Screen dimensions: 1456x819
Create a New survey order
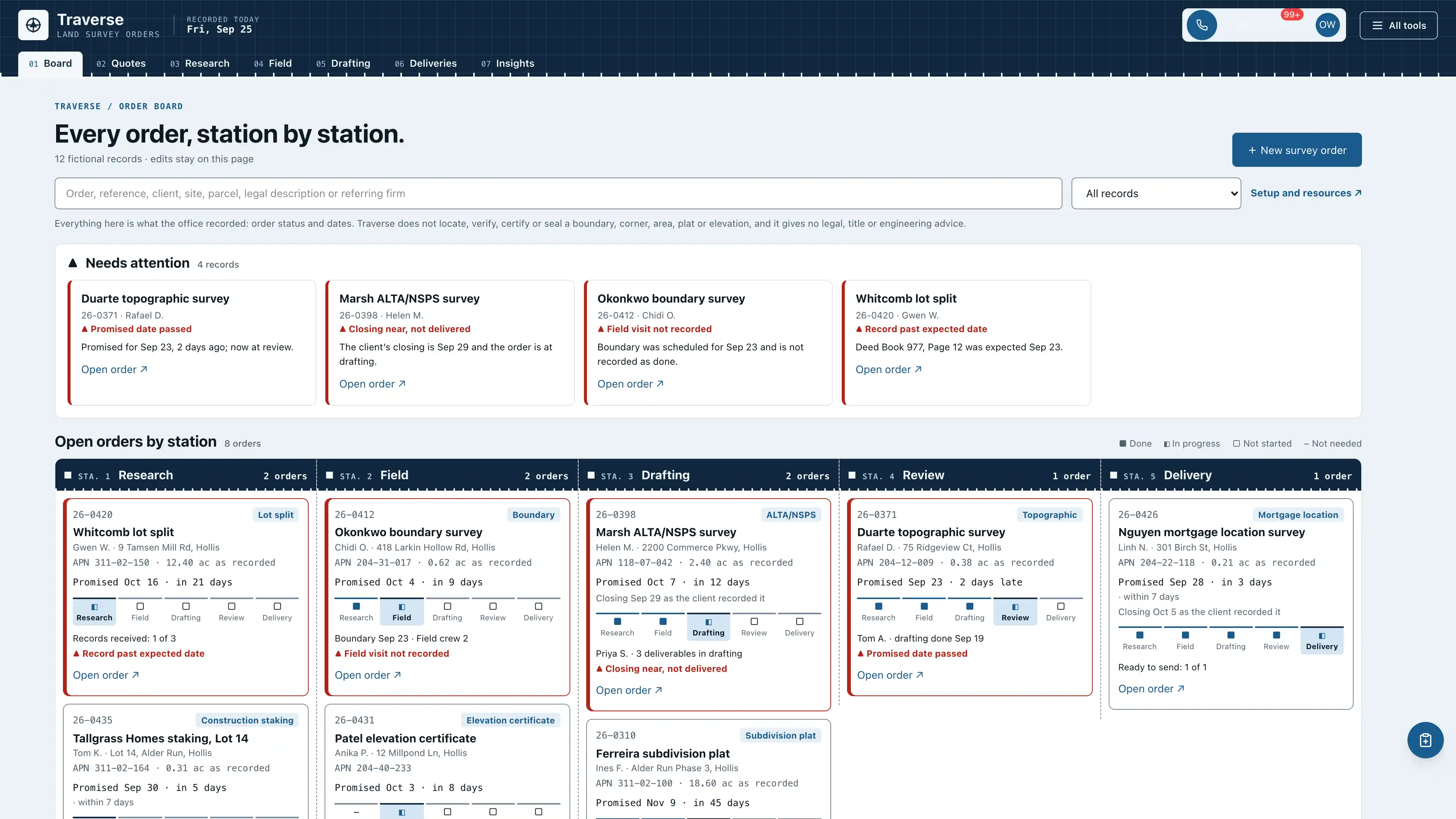click(1297, 150)
